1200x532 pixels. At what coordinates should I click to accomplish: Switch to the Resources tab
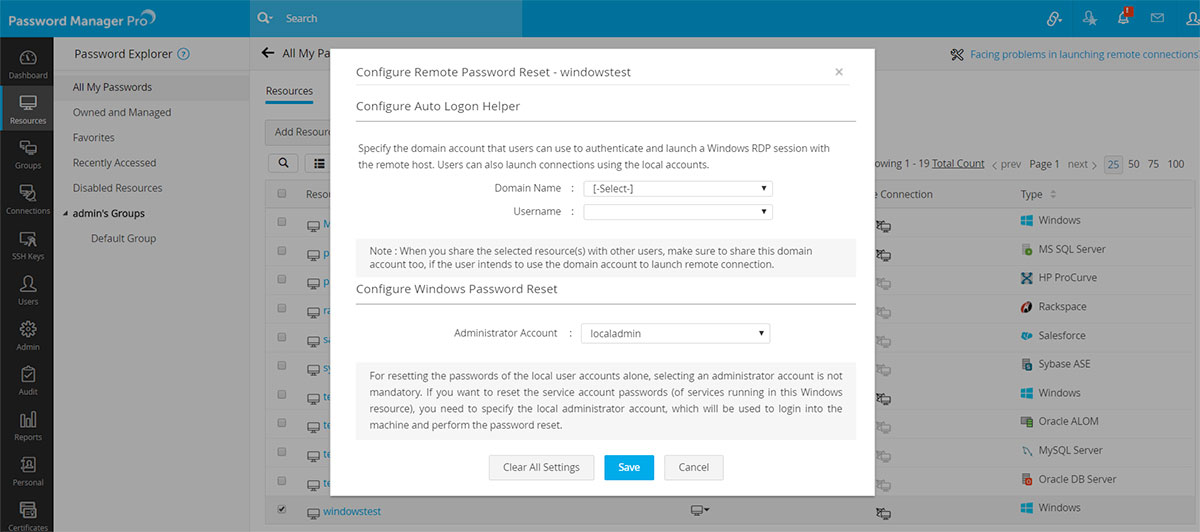pos(289,91)
